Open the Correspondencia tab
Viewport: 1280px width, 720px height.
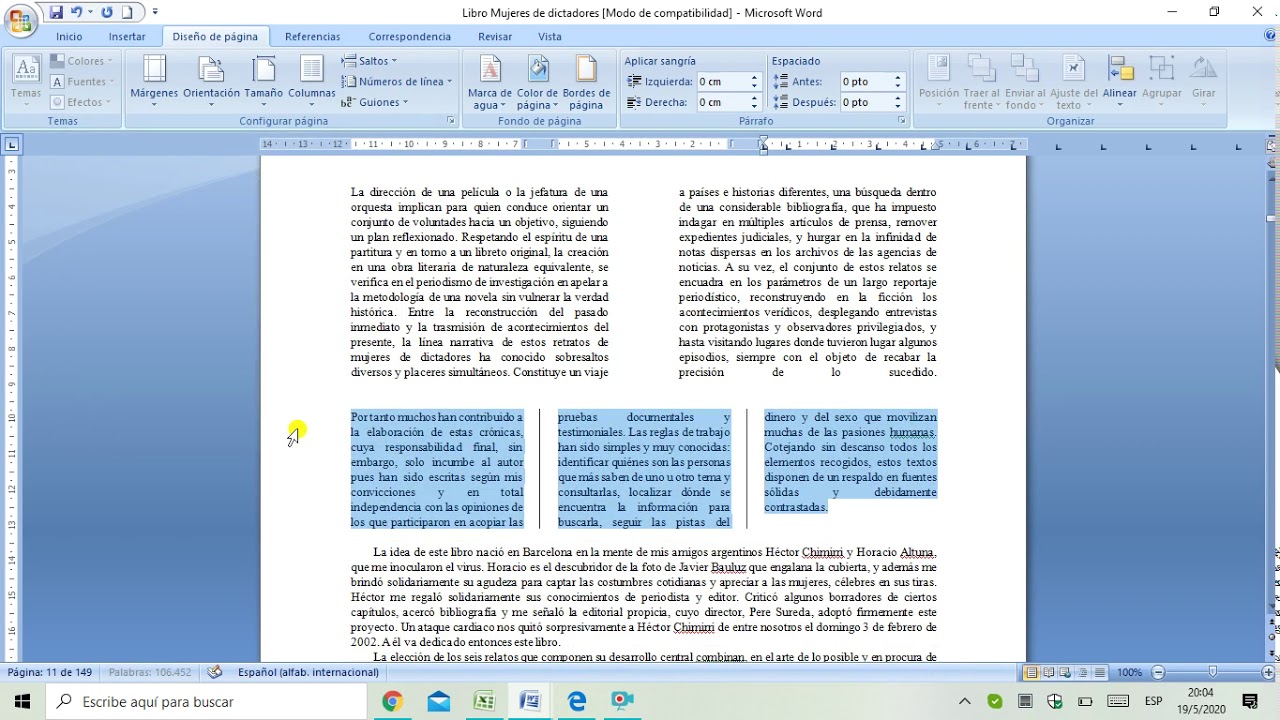click(x=409, y=37)
